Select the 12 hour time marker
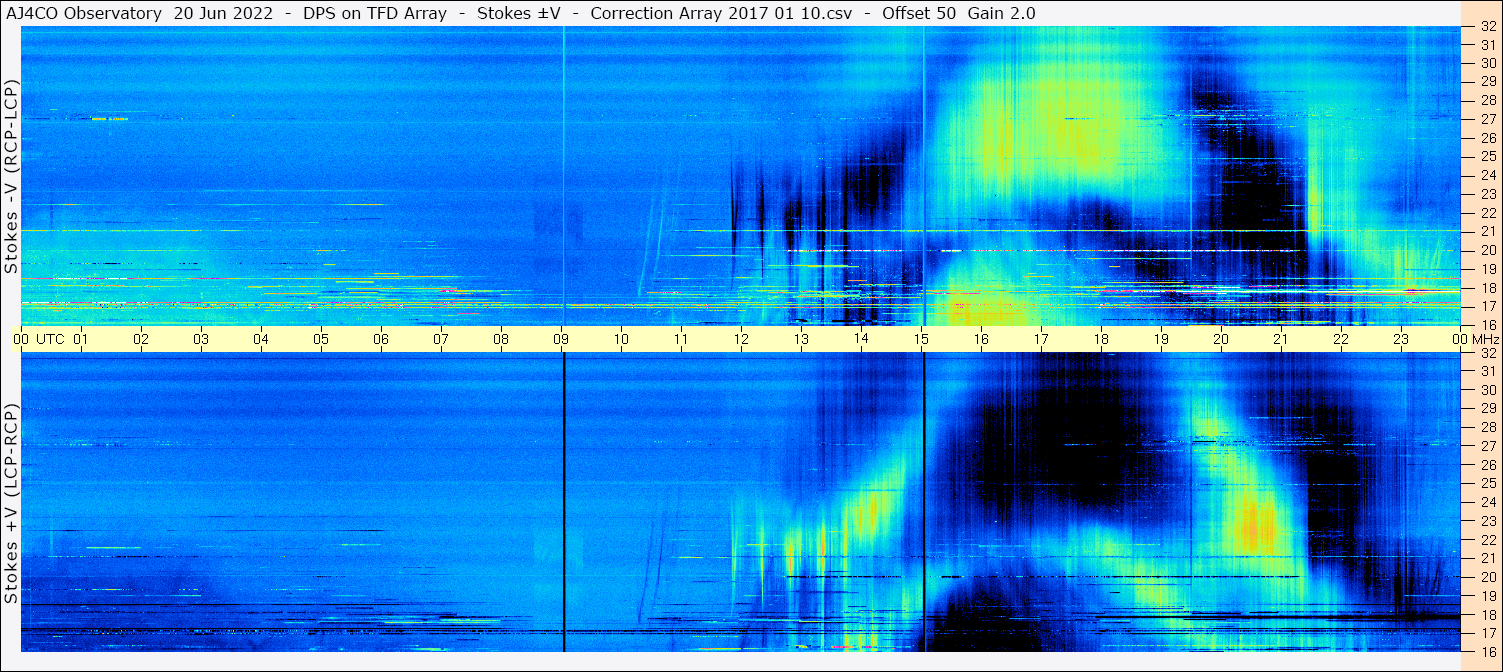The image size is (1503, 672). [x=741, y=339]
